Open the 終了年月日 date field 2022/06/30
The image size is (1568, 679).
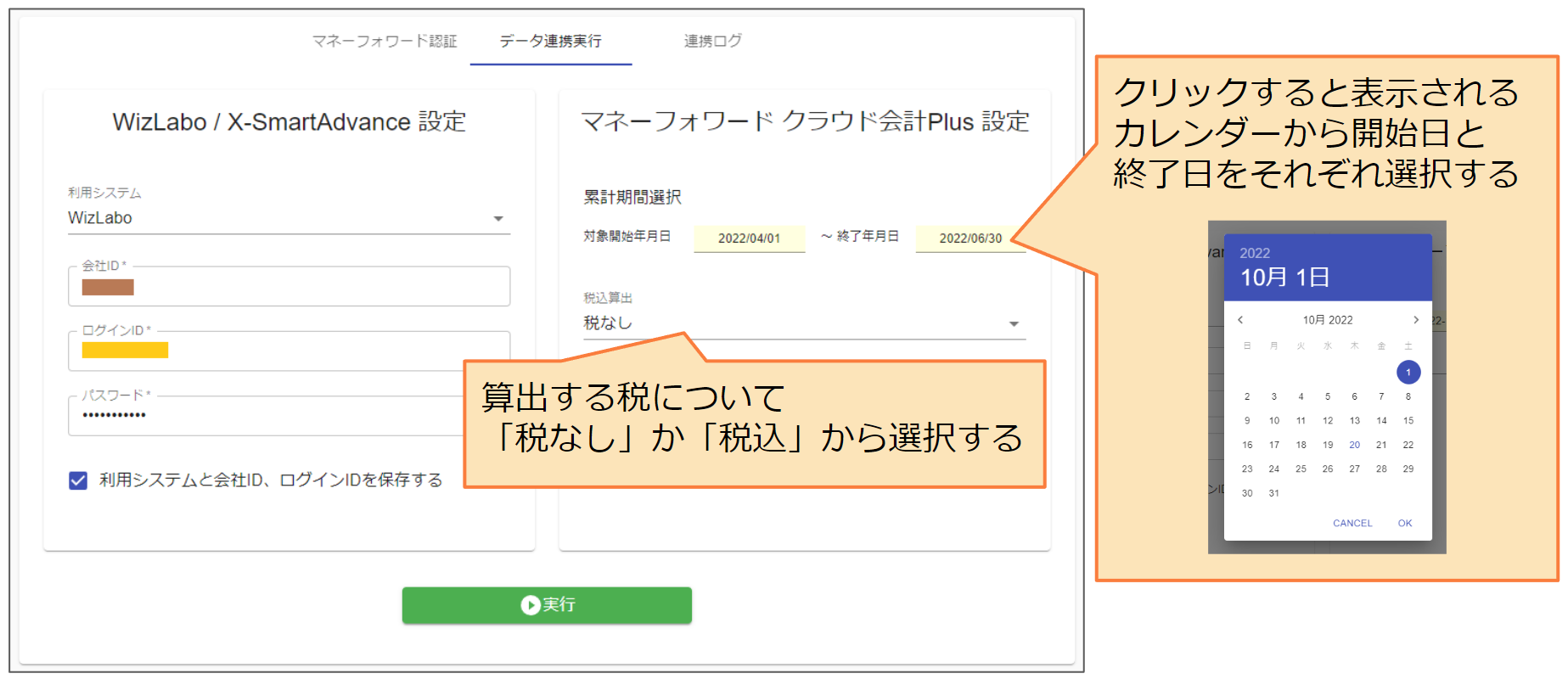[970, 238]
